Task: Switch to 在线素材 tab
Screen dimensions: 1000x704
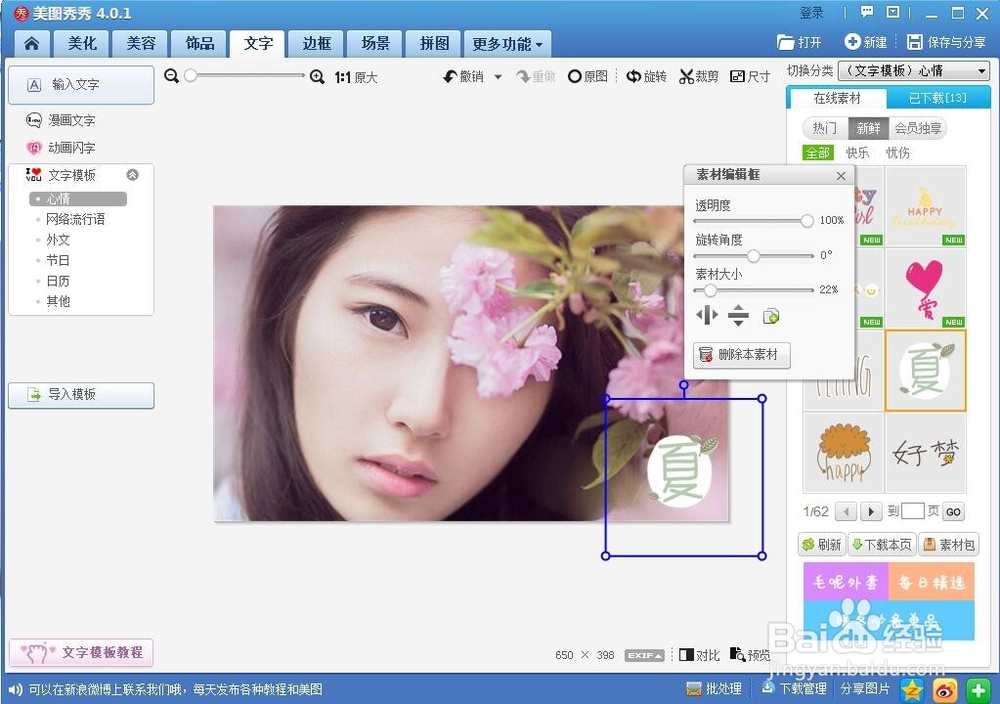Action: (x=837, y=98)
